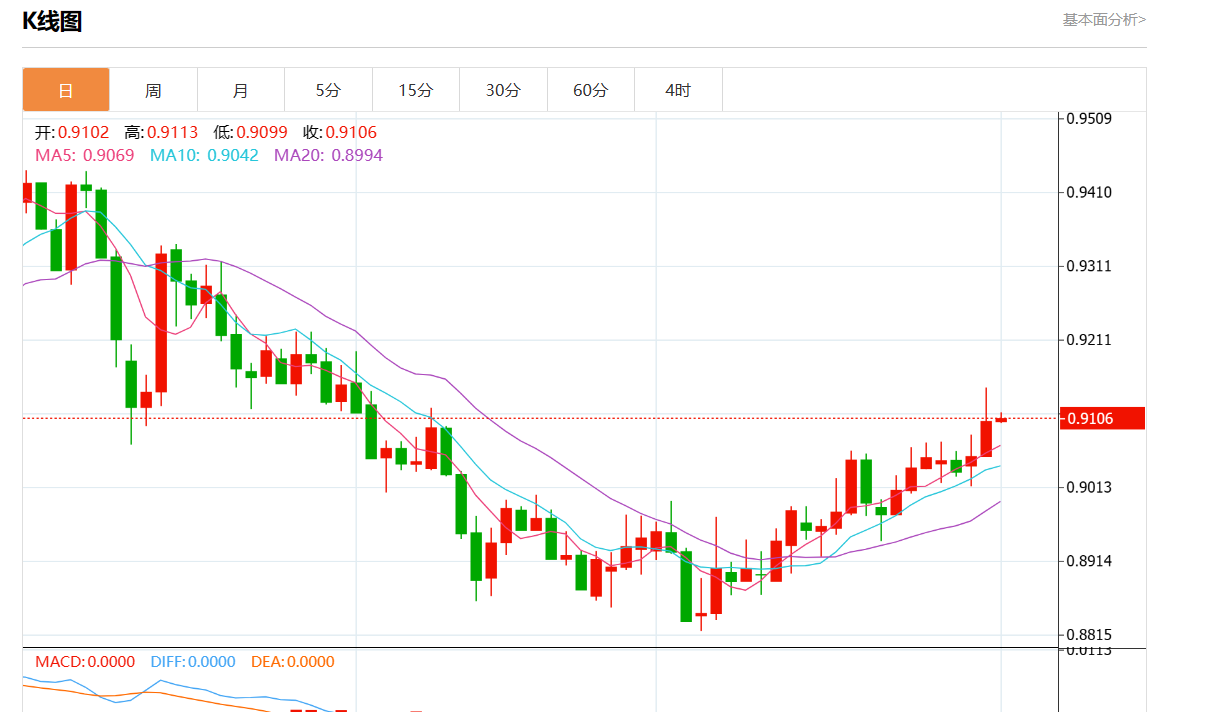Click the 0.8815 price axis label
The image size is (1210, 712).
(1089, 635)
